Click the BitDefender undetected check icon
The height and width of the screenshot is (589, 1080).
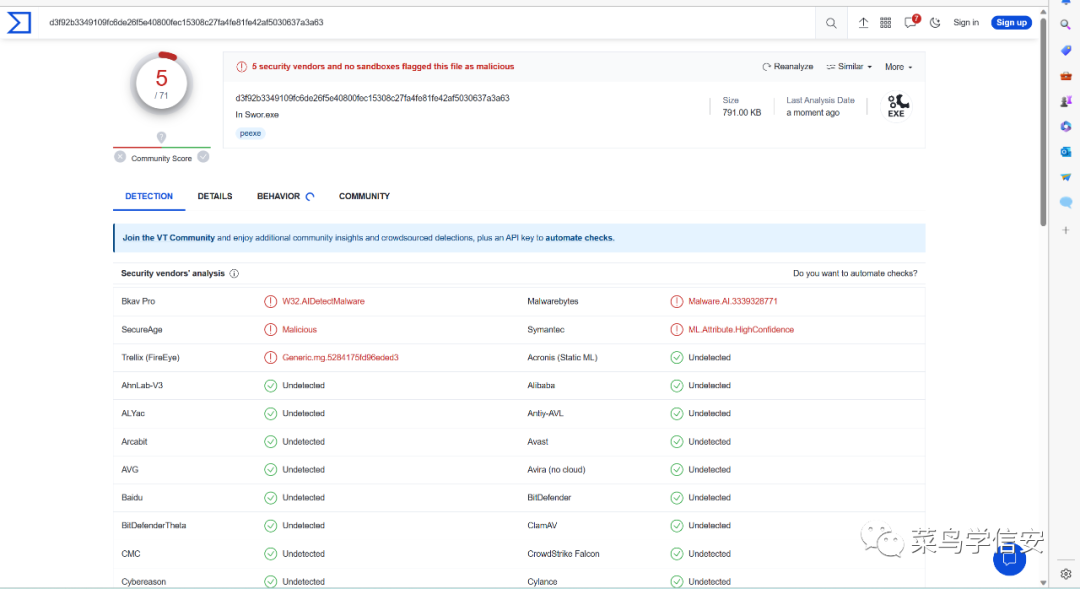(677, 497)
